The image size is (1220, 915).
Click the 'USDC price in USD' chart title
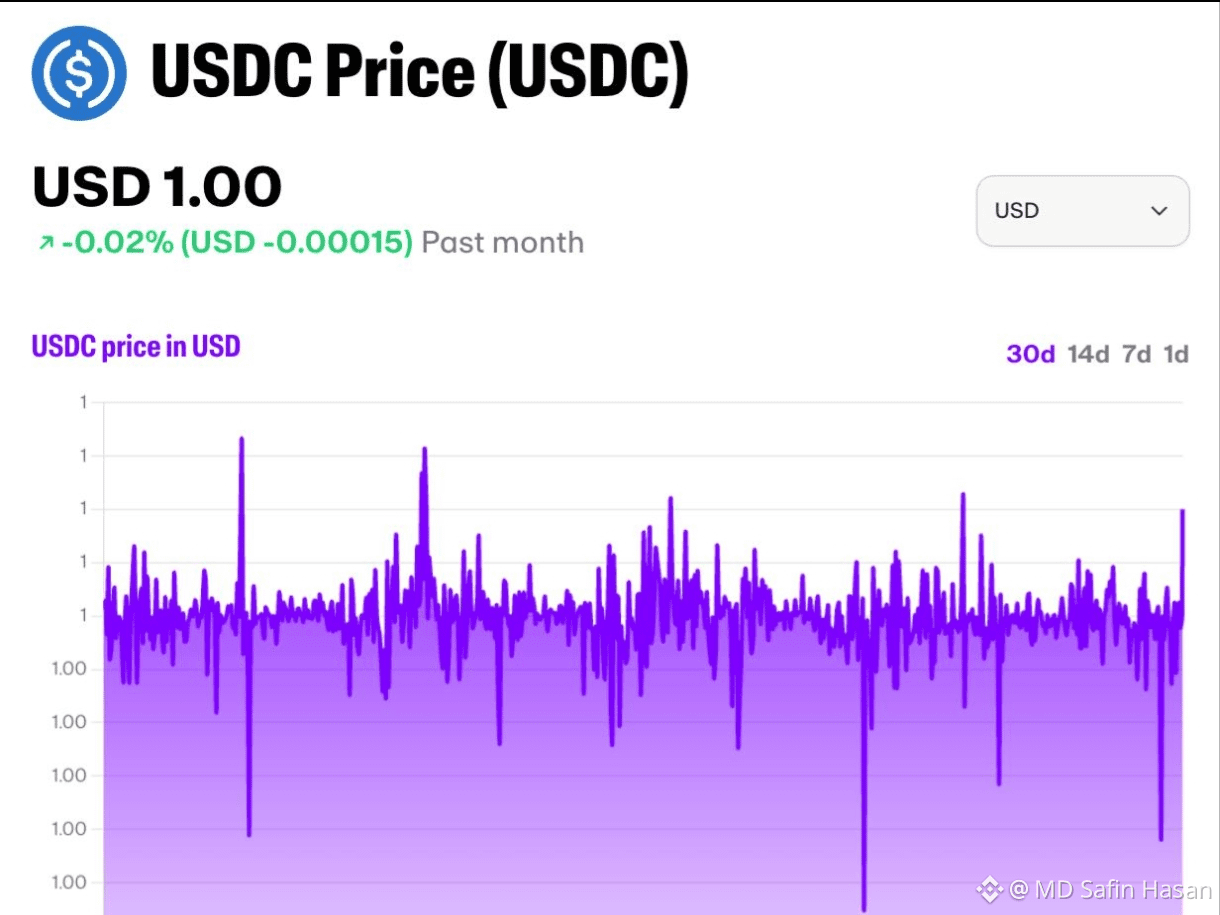[136, 347]
